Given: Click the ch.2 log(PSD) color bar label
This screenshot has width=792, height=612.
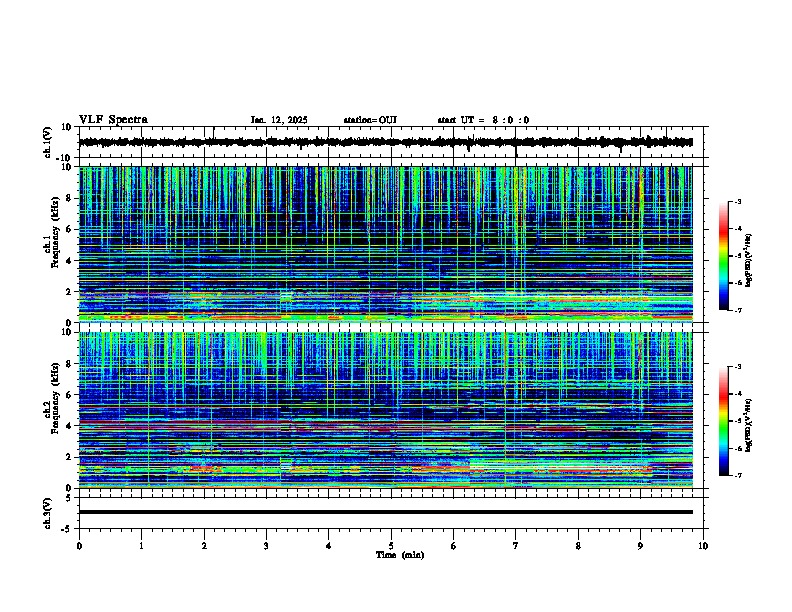Looking at the screenshot, I should [748, 425].
